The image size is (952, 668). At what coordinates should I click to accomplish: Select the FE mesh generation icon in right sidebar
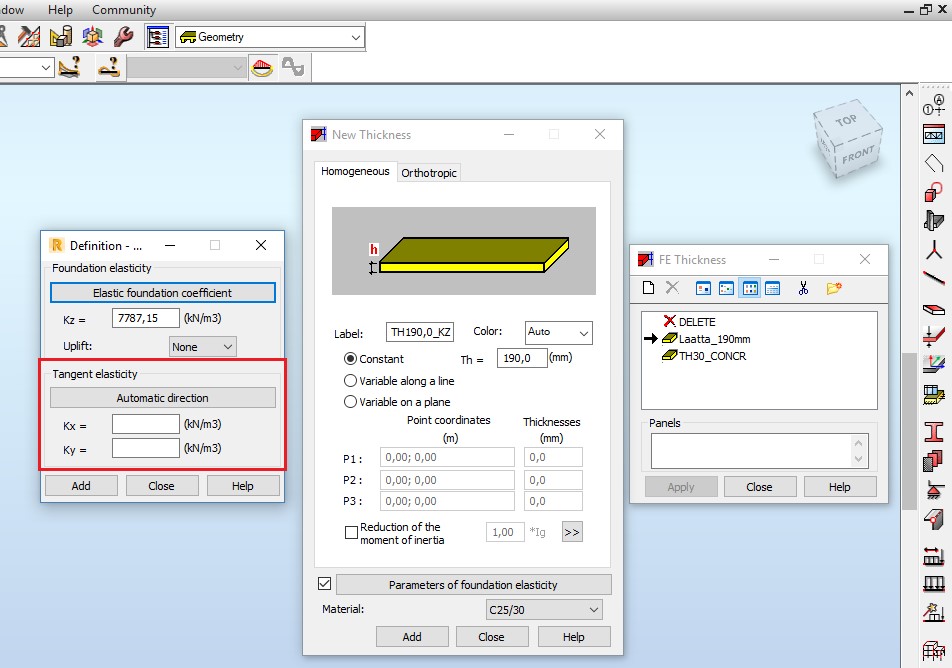934,393
